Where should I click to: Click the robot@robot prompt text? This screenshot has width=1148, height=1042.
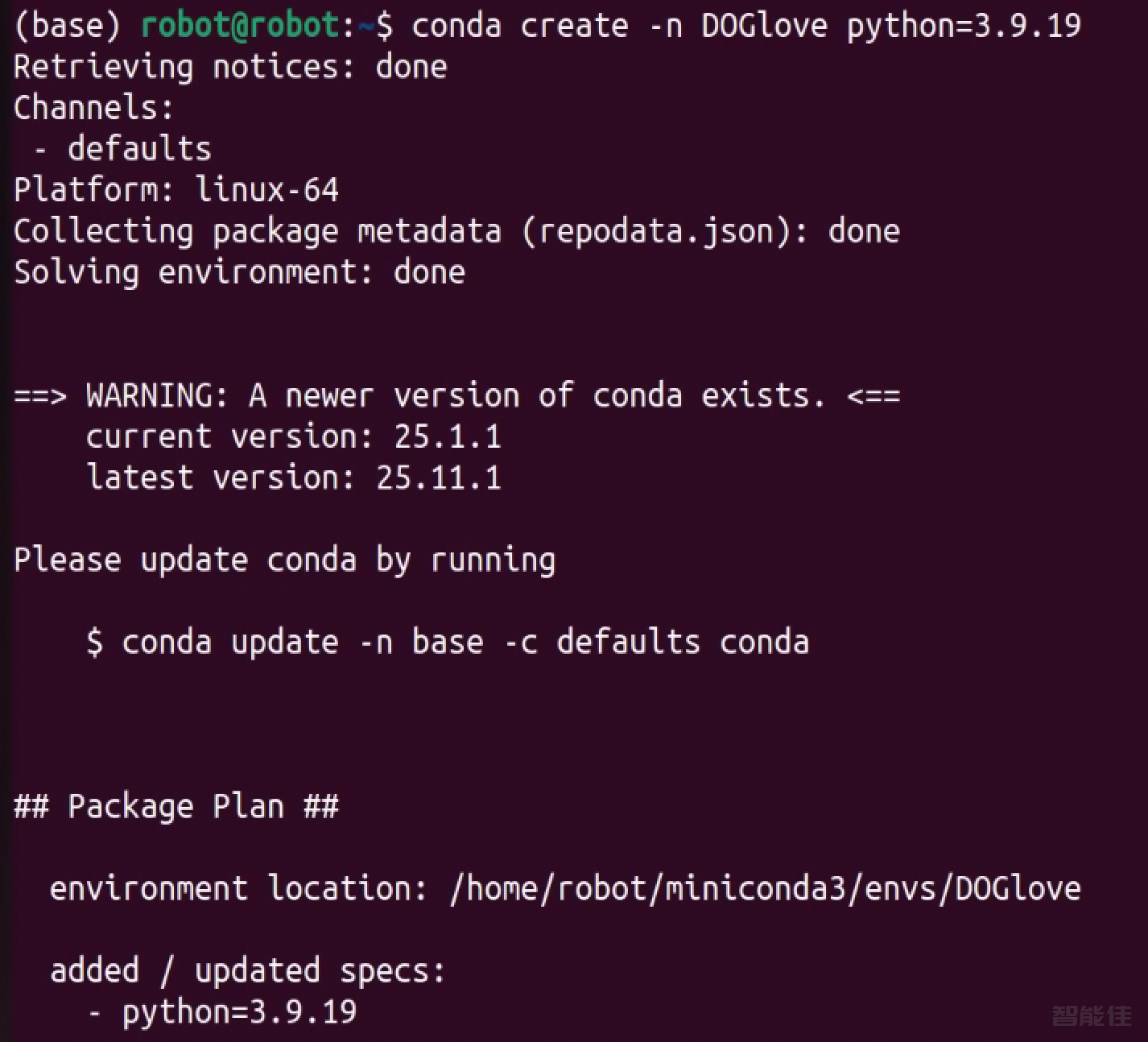coord(240,26)
